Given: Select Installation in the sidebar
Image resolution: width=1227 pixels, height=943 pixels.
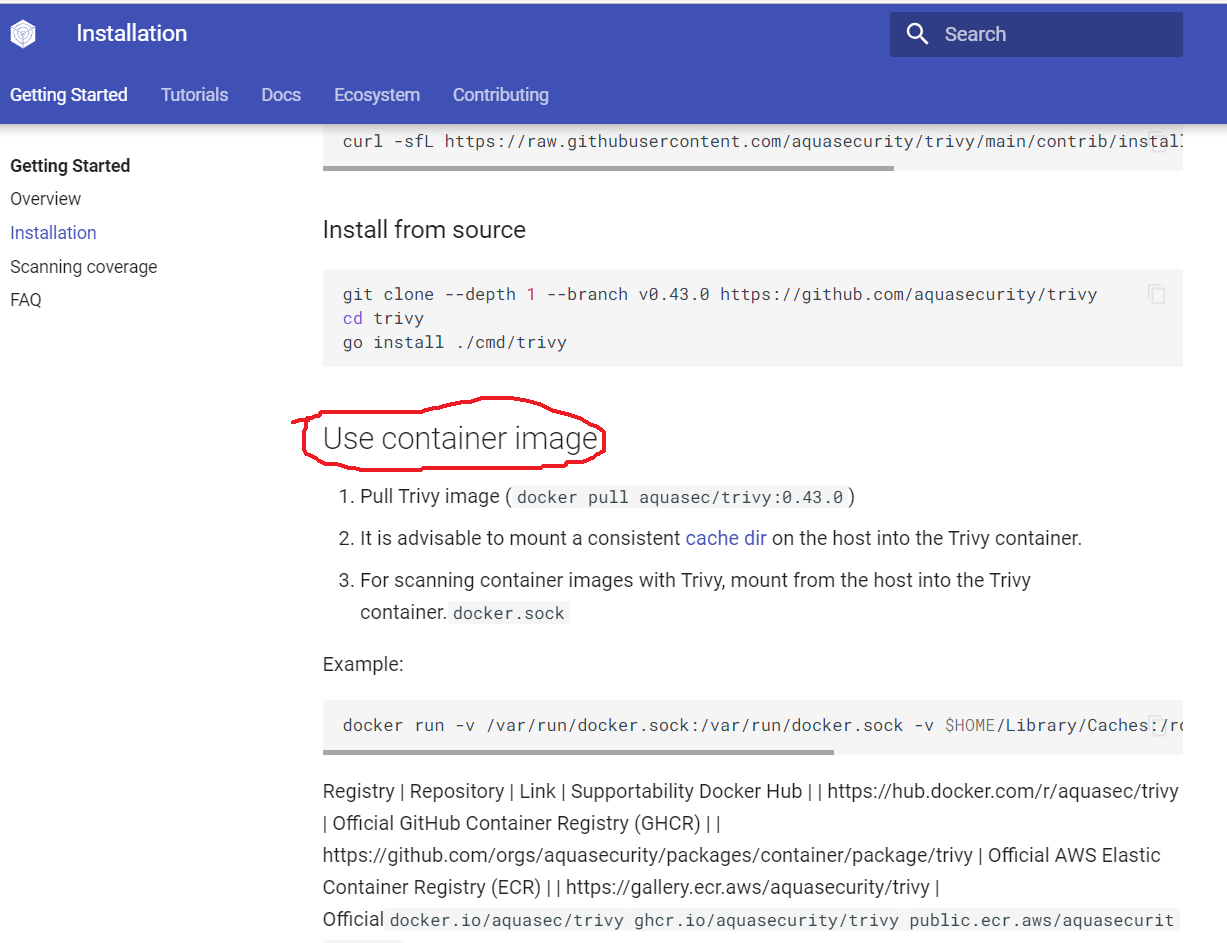Looking at the screenshot, I should click(53, 233).
